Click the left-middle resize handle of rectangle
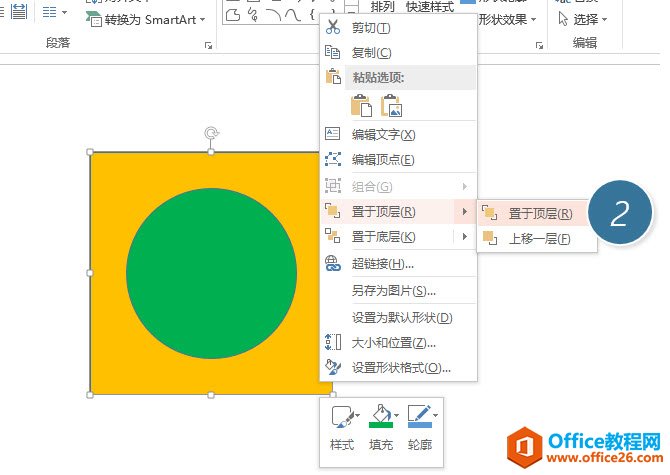Screen dimensions: 670x475 (90, 273)
